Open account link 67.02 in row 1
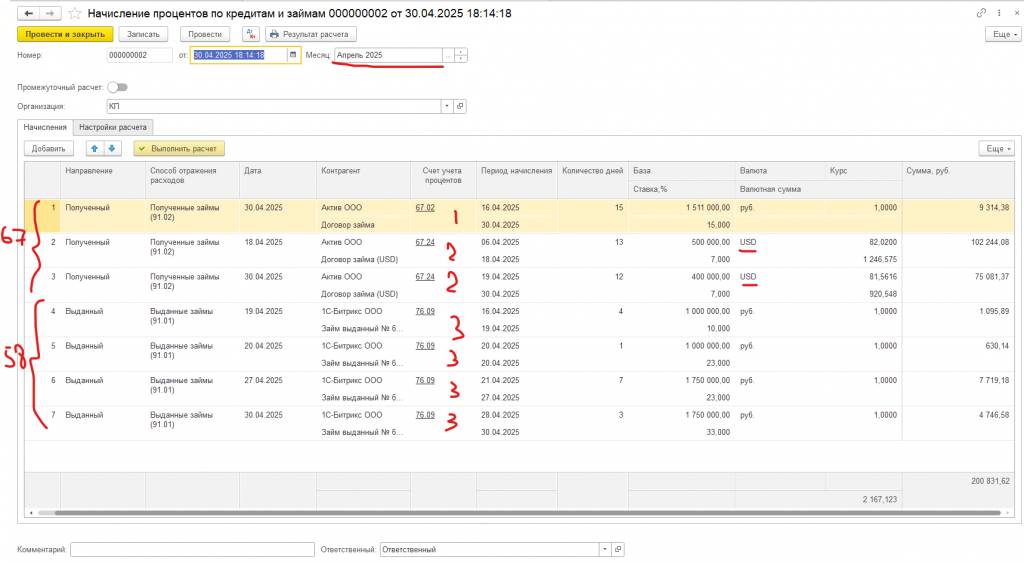Viewport: 1024px width, 563px height. click(424, 208)
